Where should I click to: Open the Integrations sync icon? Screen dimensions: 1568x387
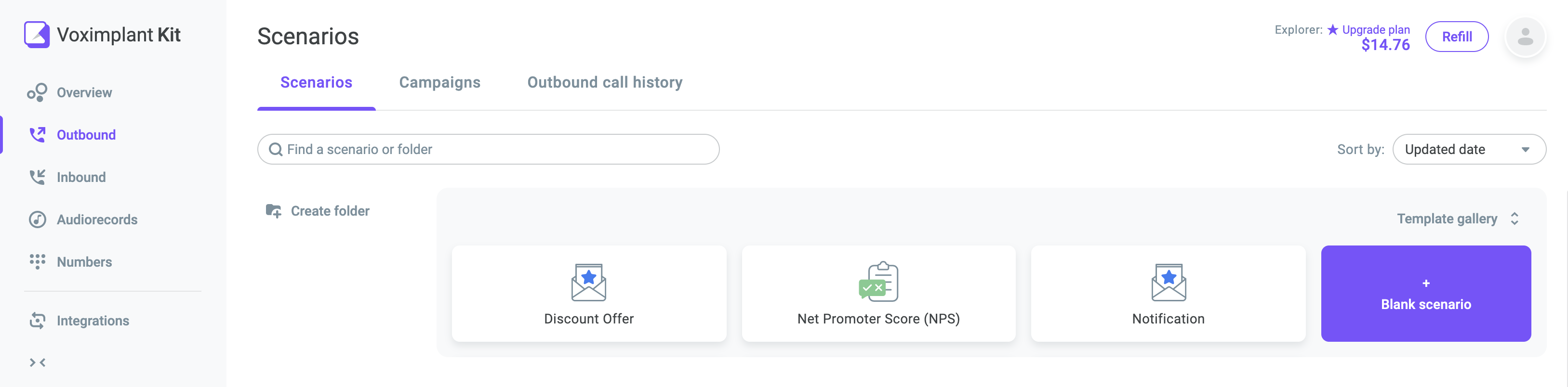click(37, 321)
